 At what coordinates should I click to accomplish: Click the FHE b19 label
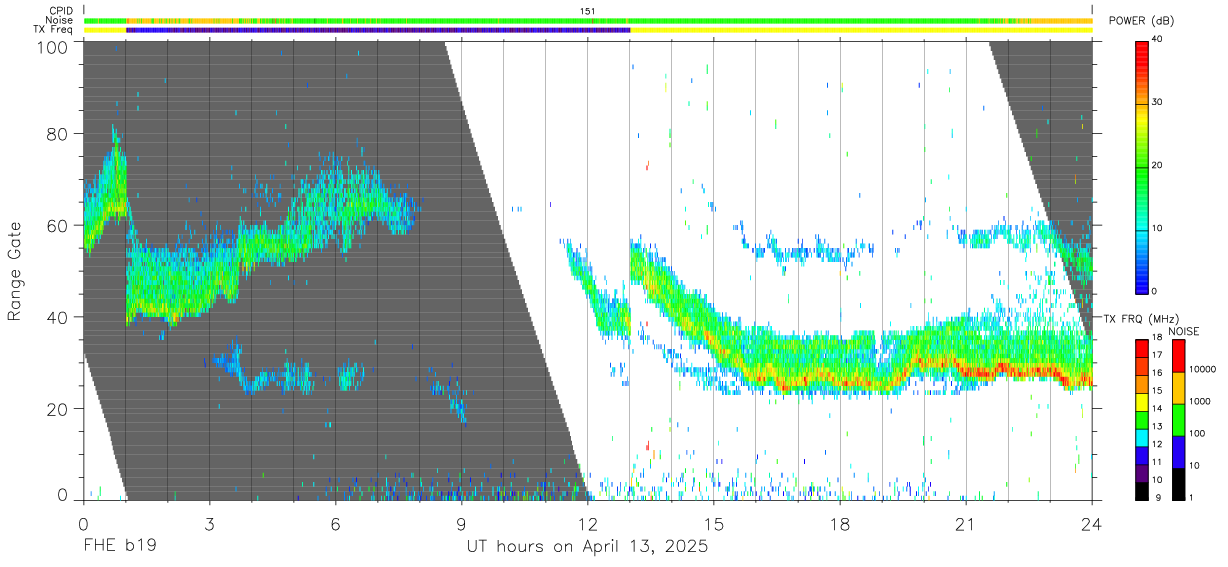pyautogui.click(x=119, y=547)
